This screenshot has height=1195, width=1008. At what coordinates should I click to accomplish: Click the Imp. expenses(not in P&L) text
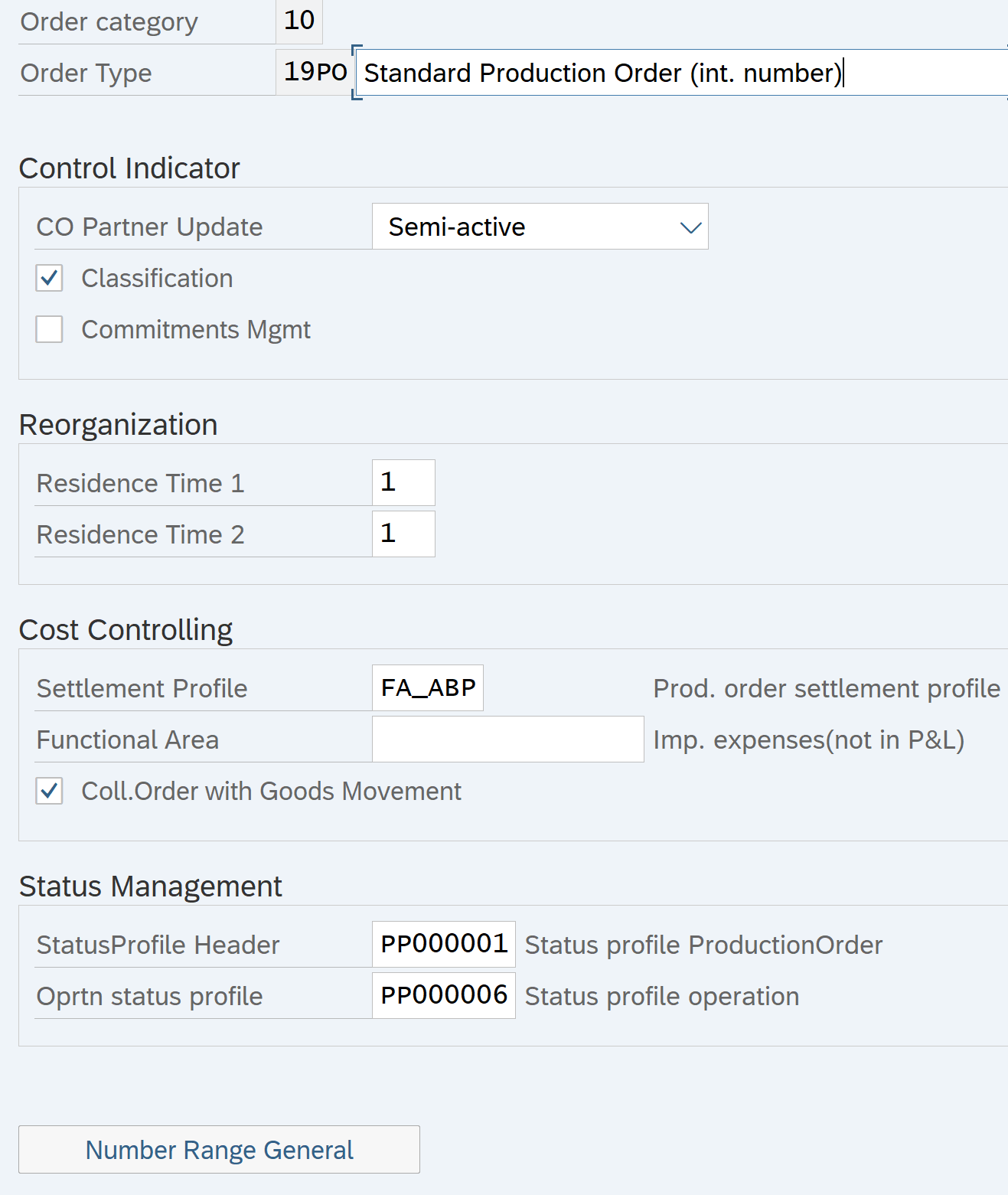pos(808,740)
